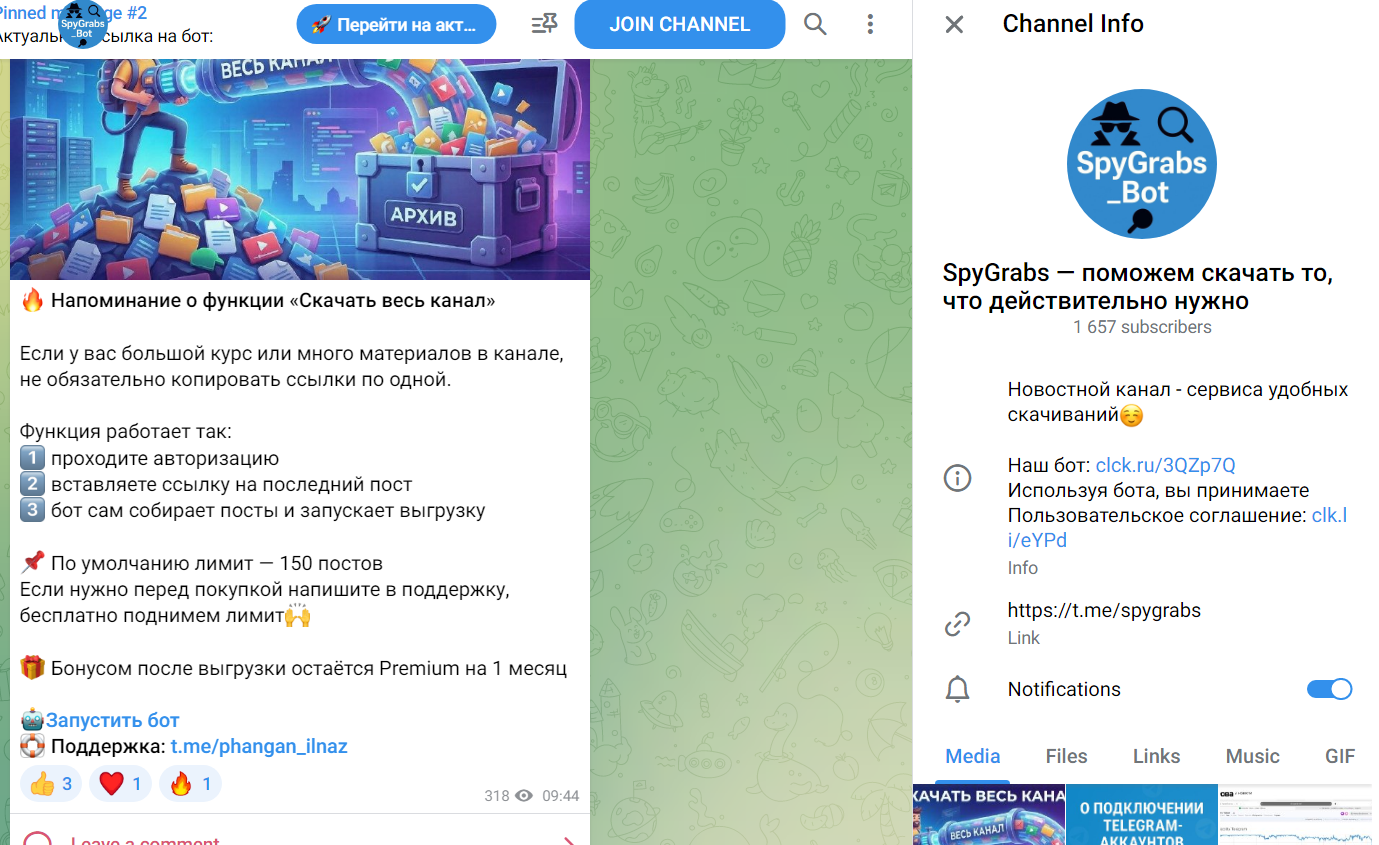1379x845 pixels.
Task: Click the 'Notifications' label
Action: [x=1064, y=689]
